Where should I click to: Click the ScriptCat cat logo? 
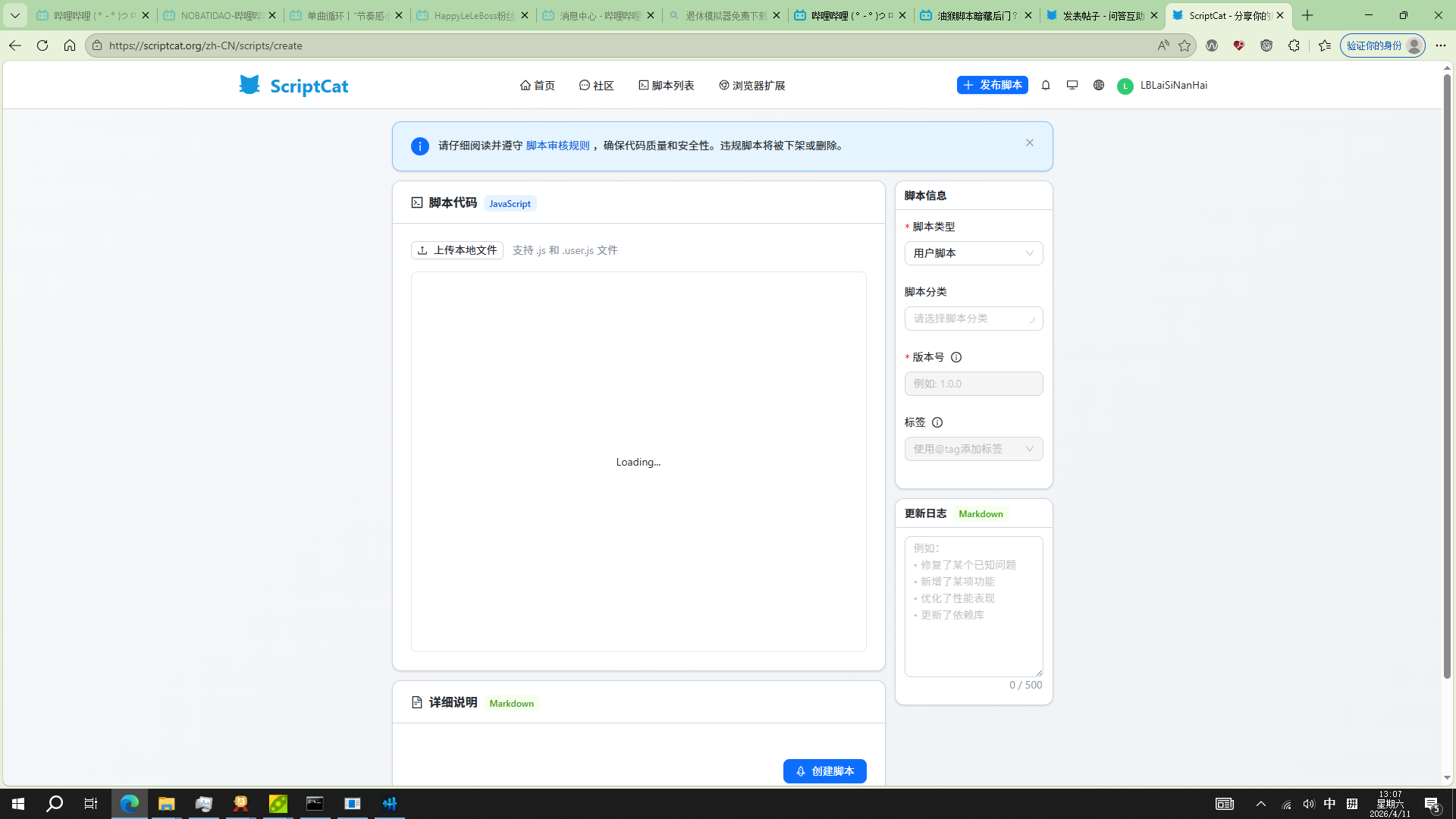(249, 85)
